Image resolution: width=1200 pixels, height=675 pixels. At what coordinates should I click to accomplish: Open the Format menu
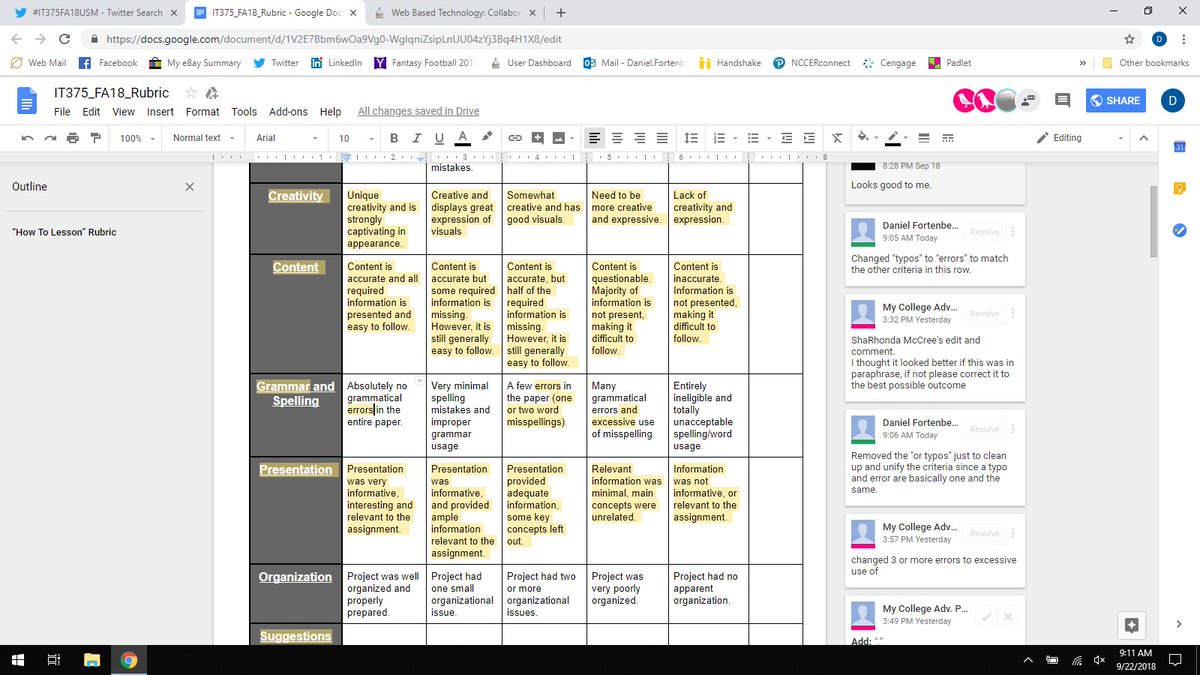pyautogui.click(x=202, y=112)
